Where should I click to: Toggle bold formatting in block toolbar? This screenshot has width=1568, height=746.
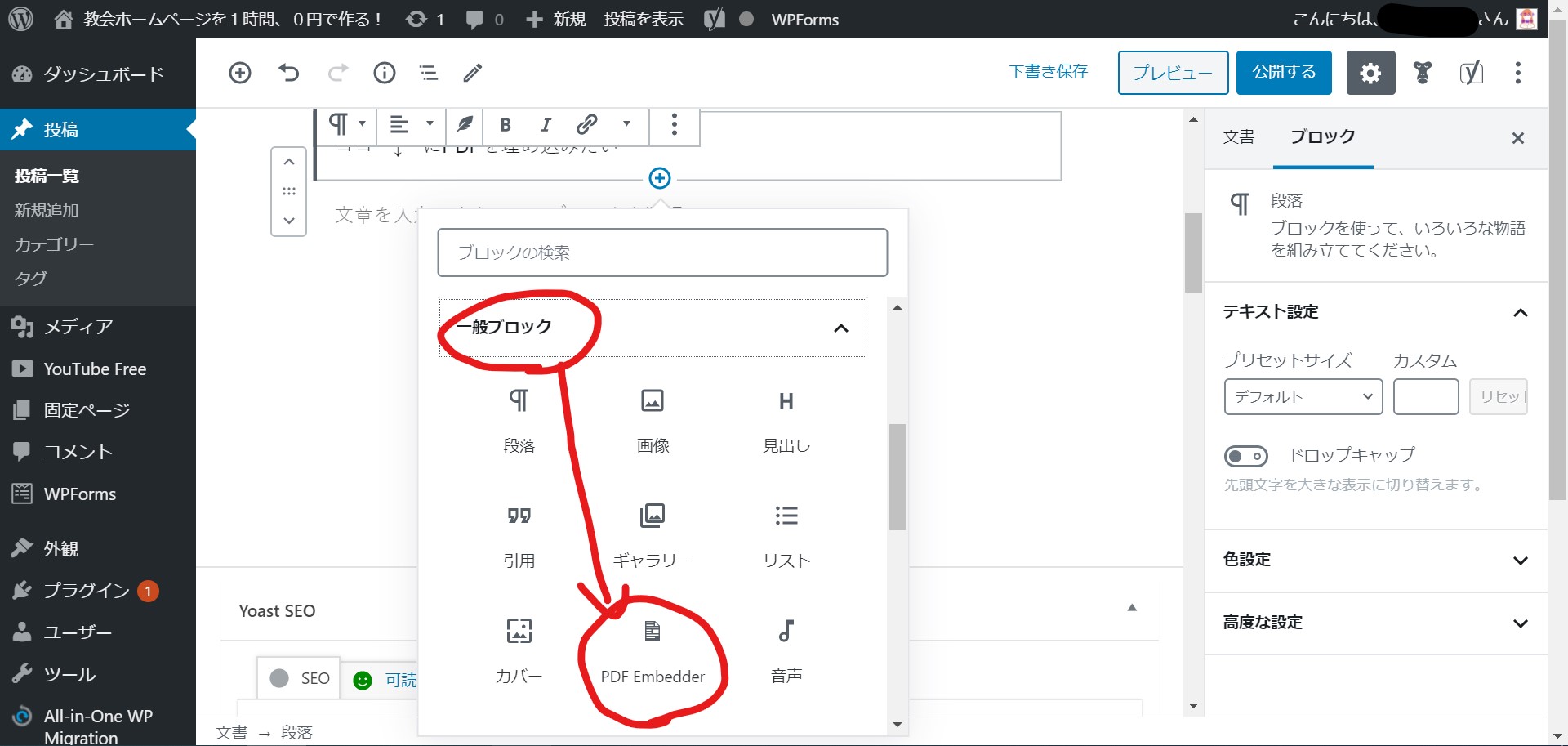506,124
